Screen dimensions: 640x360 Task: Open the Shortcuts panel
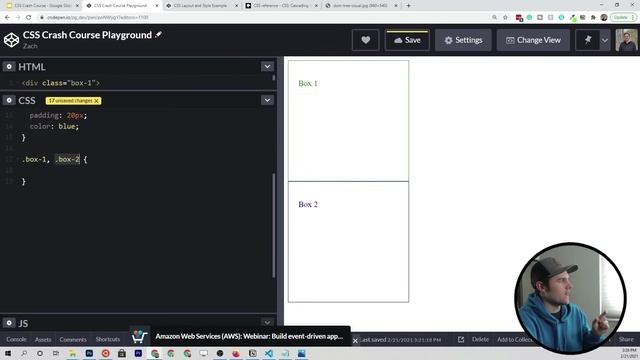[108, 339]
